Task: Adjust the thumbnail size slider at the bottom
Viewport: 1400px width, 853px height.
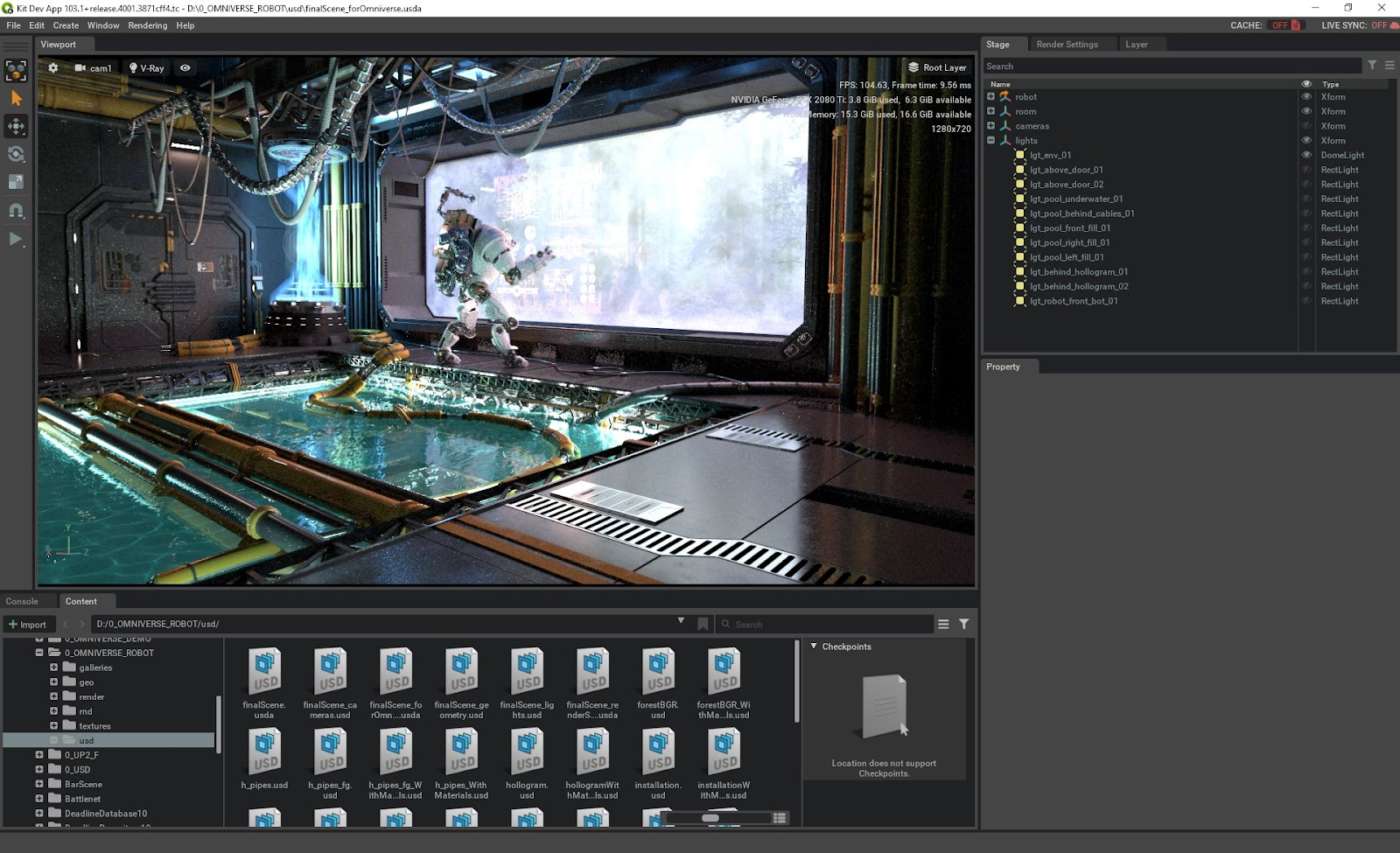Action: (710, 817)
